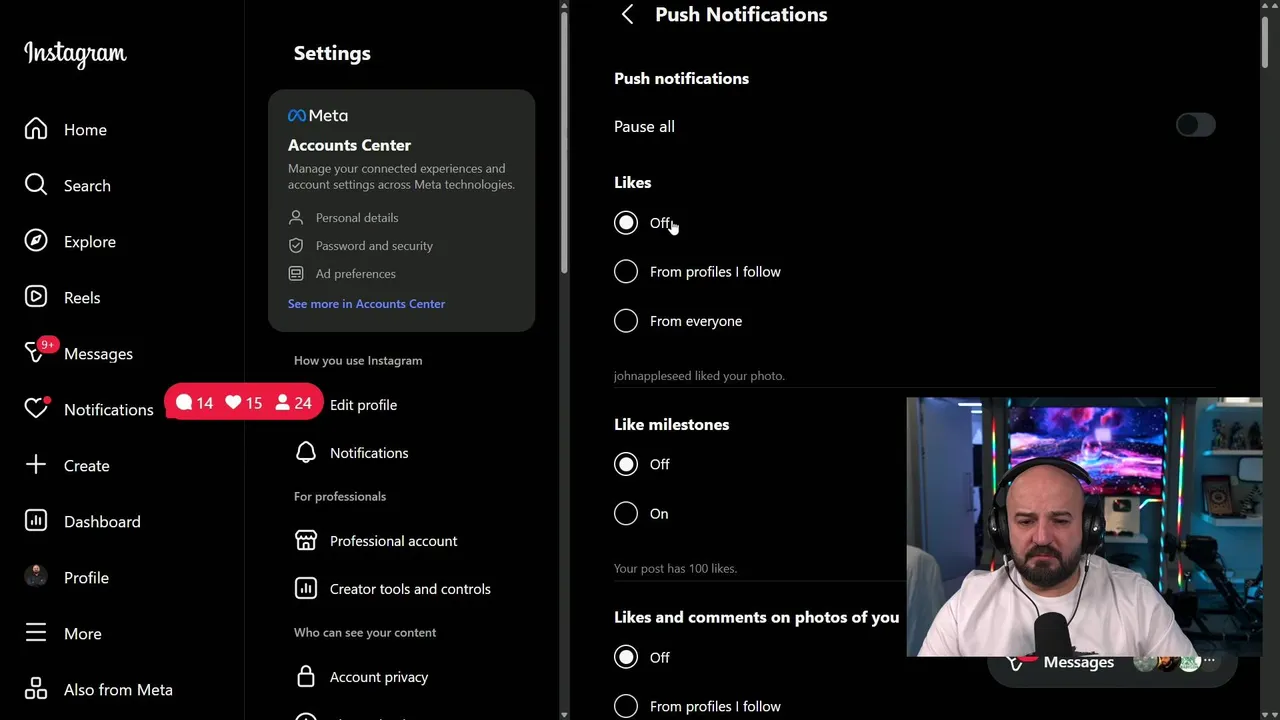This screenshot has height=720, width=1280.
Task: Click the Settings heading
Action: (332, 53)
